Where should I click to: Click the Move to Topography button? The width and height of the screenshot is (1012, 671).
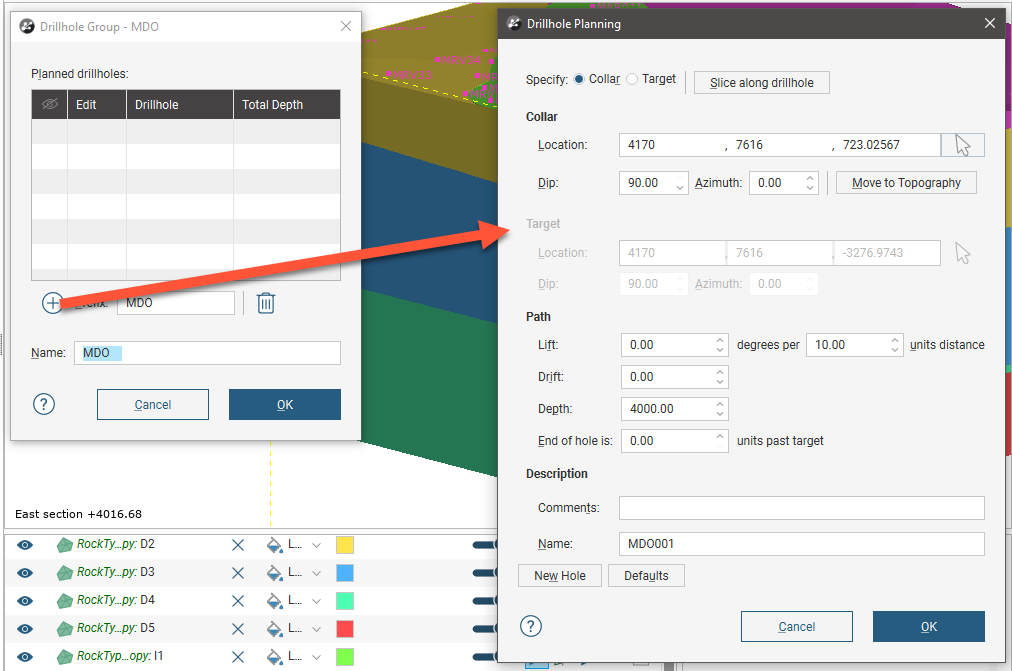(905, 183)
